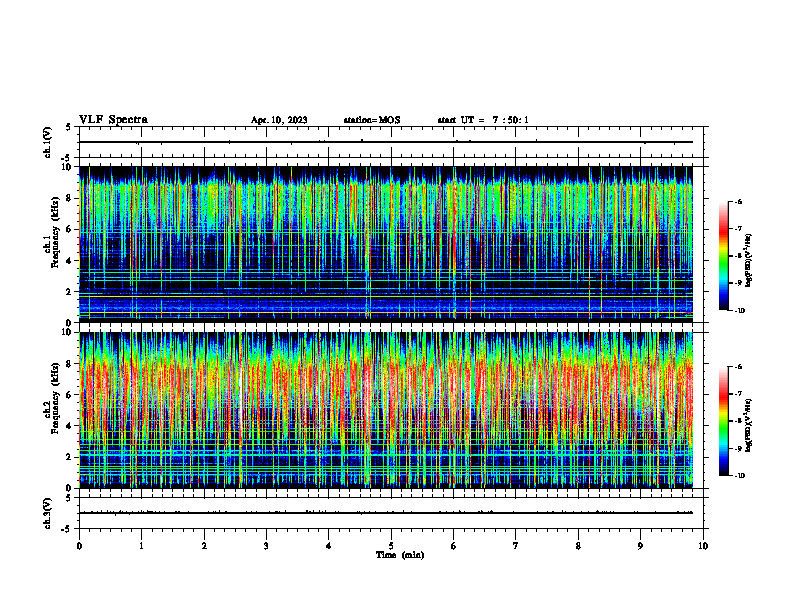Click tick label "2" on the Time axis
Image resolution: width=792 pixels, height=612 pixels.
[x=204, y=546]
